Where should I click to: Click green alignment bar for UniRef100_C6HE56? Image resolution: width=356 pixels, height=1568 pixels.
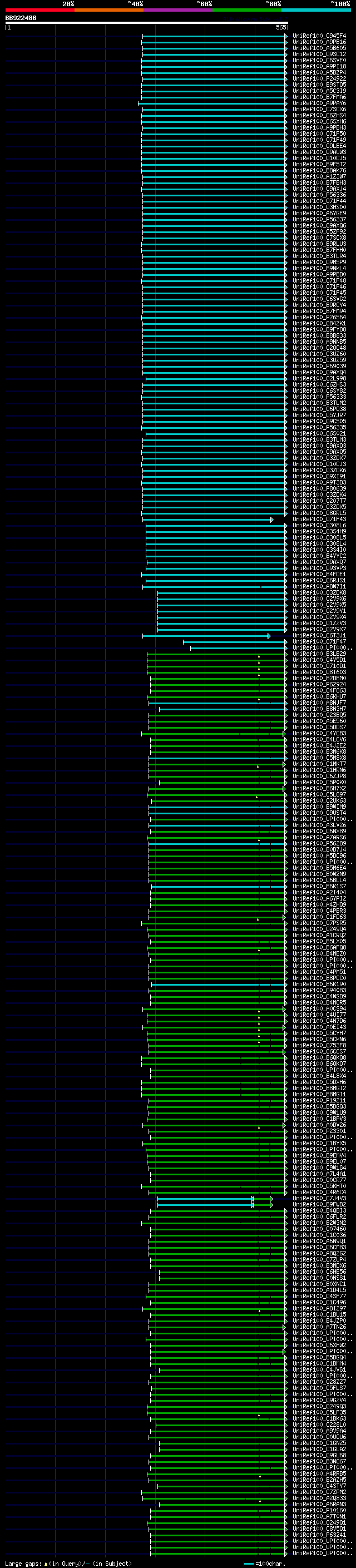[224, 1272]
